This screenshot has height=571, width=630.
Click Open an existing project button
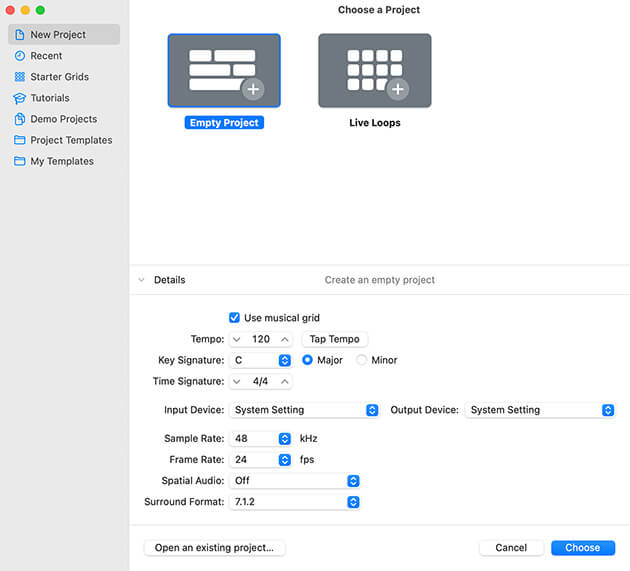215,548
